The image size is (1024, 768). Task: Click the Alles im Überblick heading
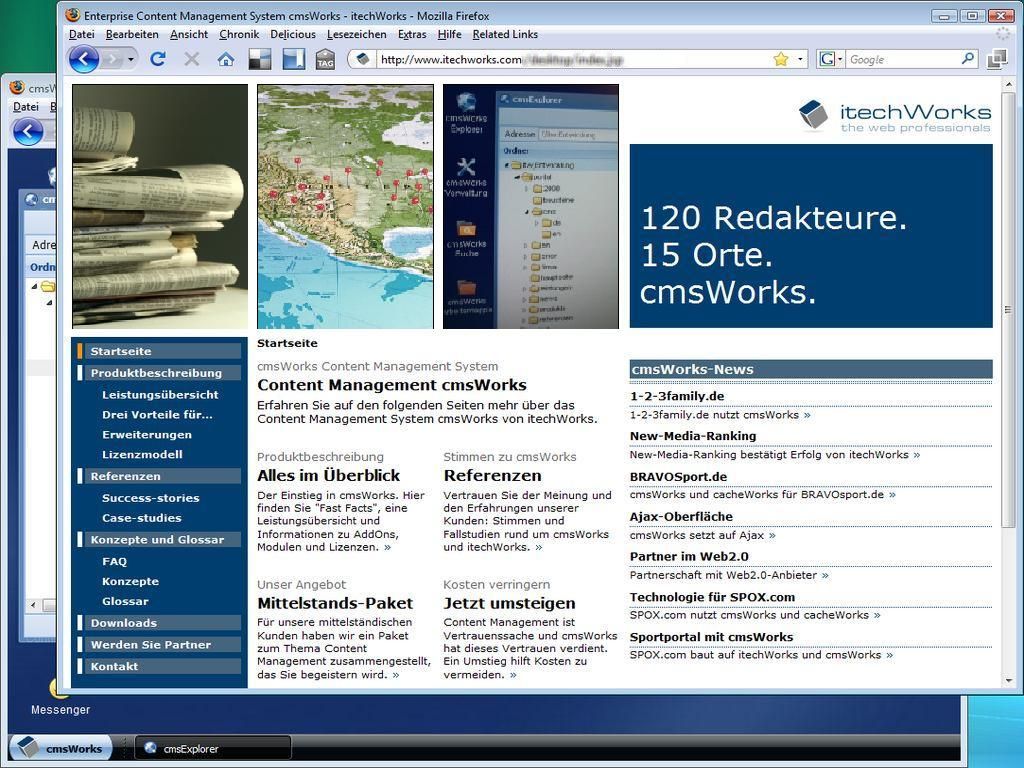pyautogui.click(x=328, y=475)
